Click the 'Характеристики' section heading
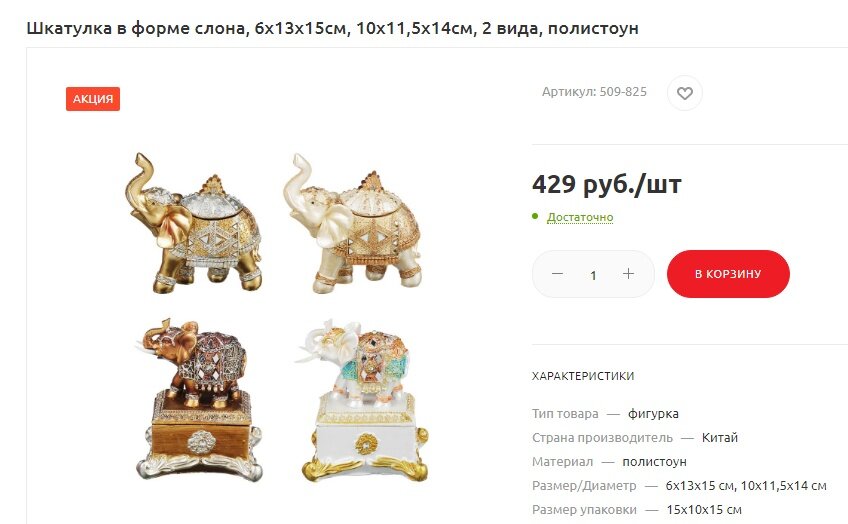The width and height of the screenshot is (848, 524). 583,376
